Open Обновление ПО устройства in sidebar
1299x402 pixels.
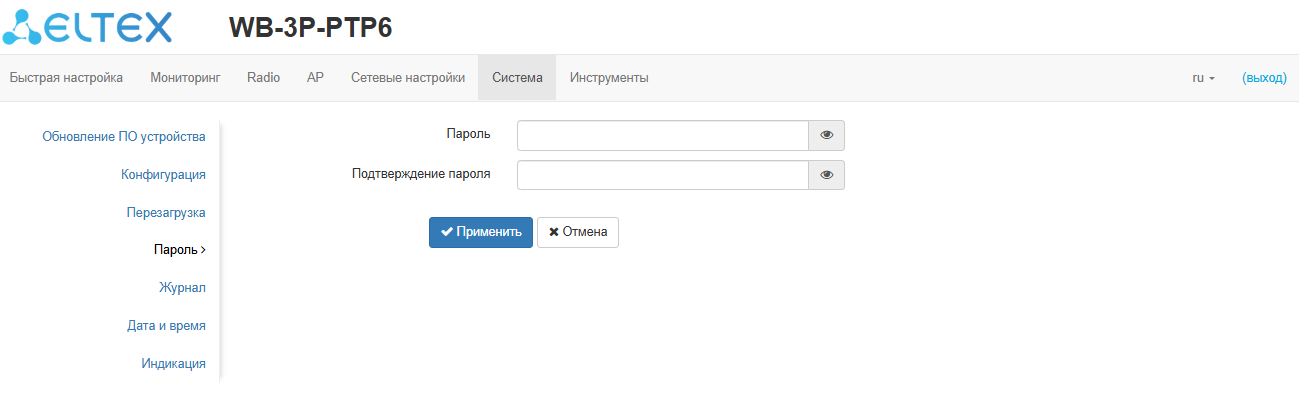(124, 137)
